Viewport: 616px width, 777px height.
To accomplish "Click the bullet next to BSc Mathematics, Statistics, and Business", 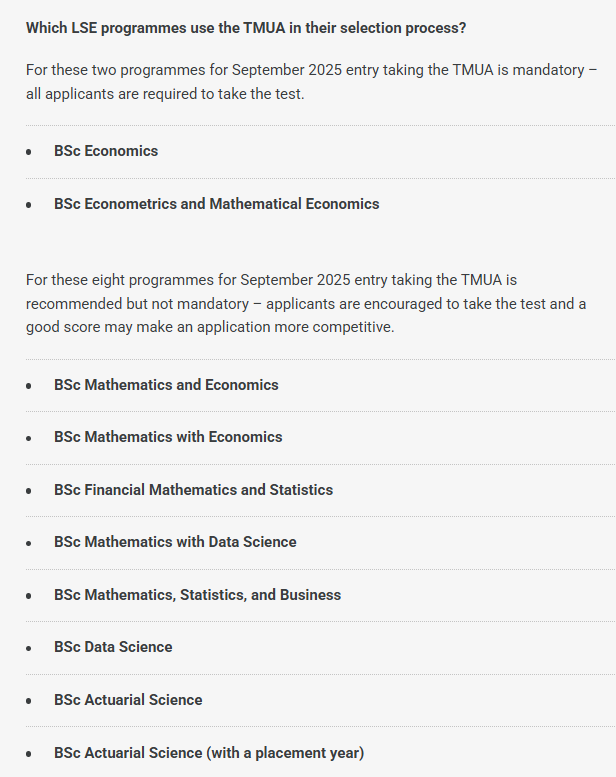I will tap(29, 596).
